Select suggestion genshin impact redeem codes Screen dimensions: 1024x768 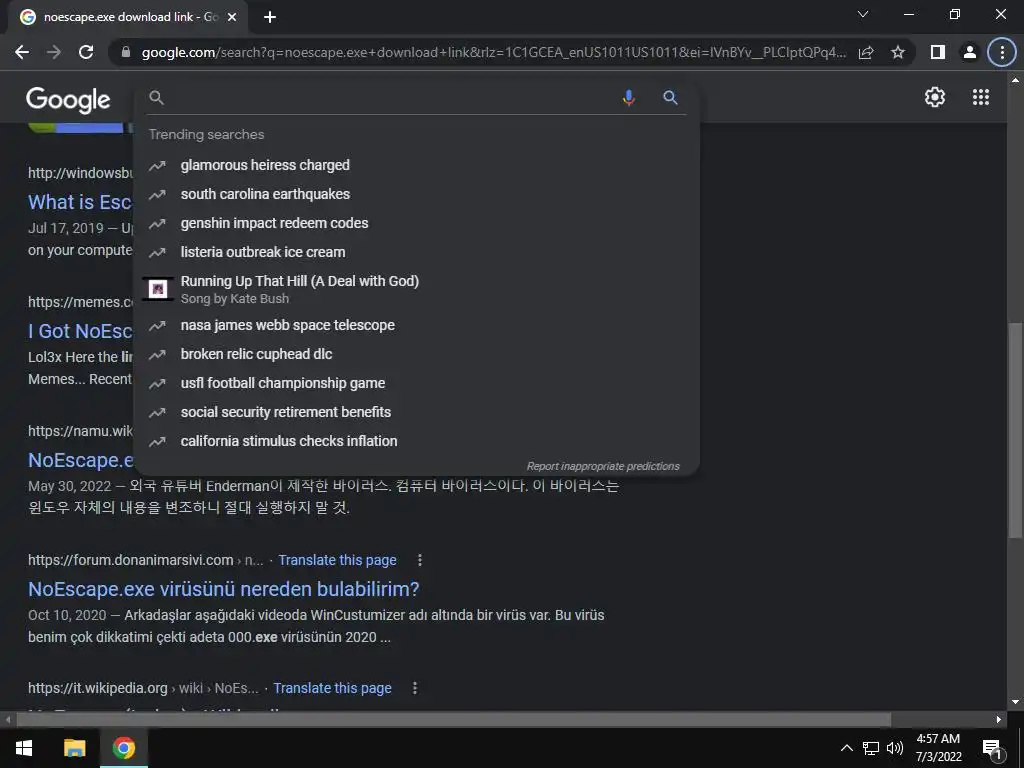(x=416, y=223)
